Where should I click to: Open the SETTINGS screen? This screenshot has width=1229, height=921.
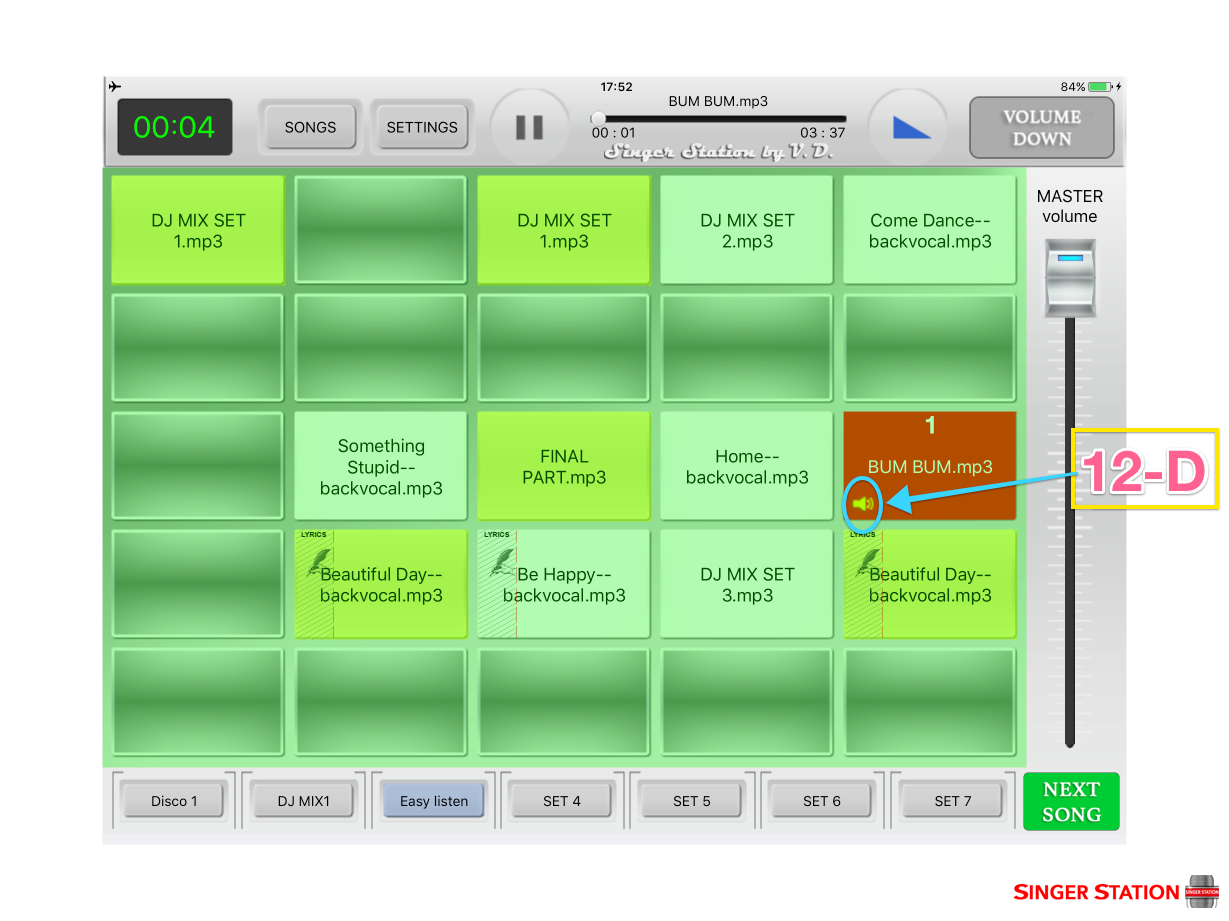coord(421,127)
